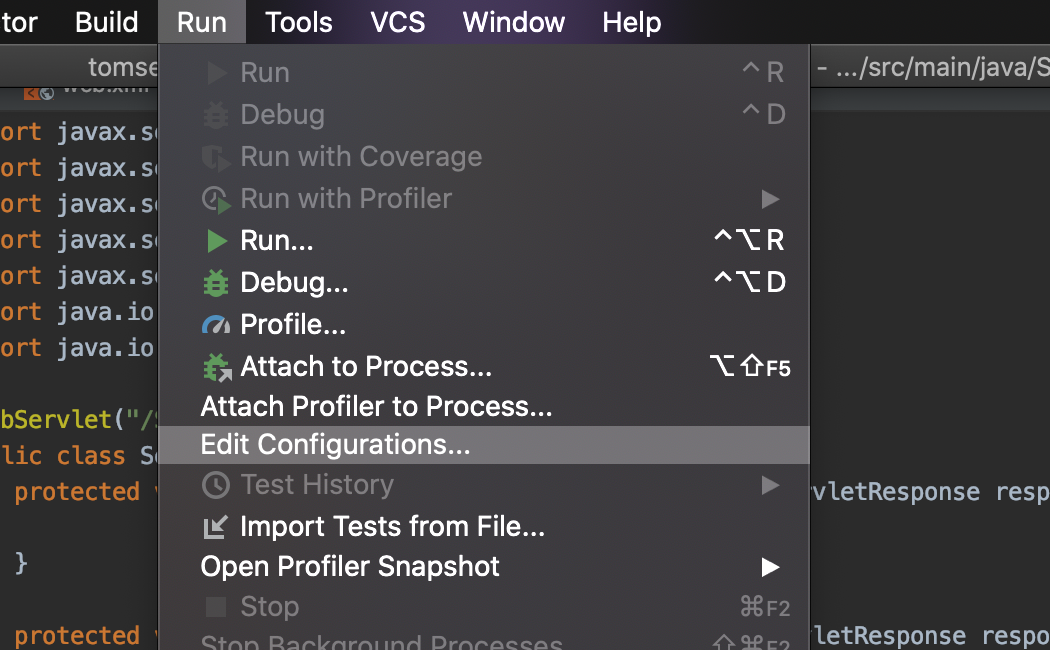Close the open Run menu header
Screen dimensions: 1050x650
click(202, 22)
